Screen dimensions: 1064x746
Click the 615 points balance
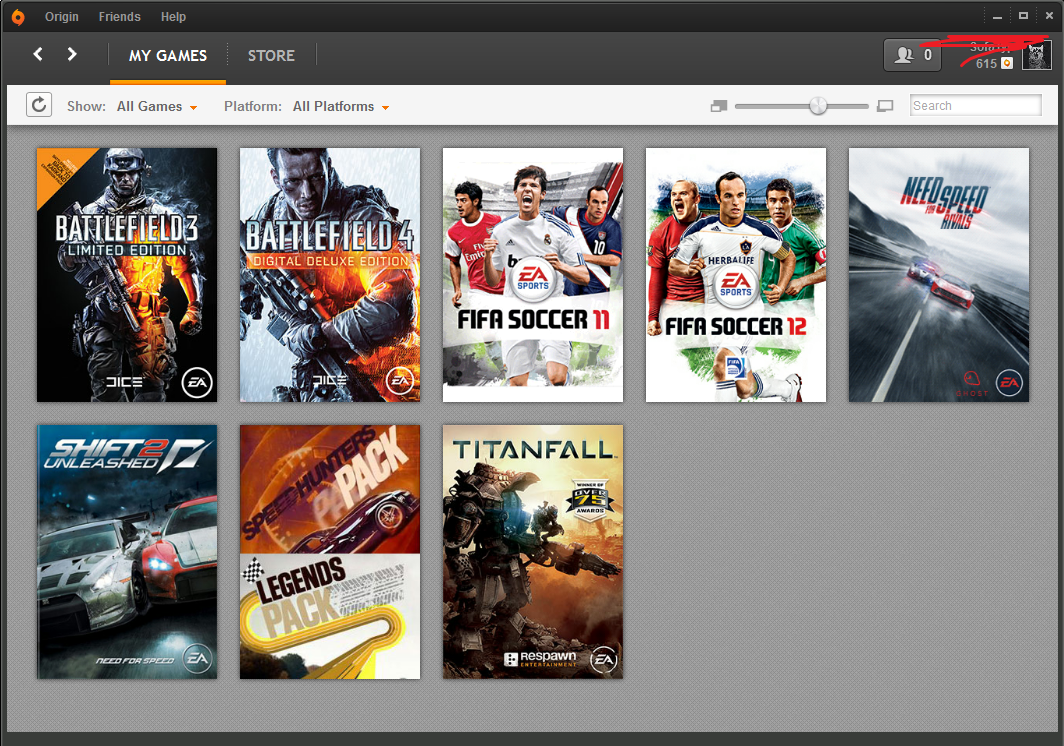986,64
